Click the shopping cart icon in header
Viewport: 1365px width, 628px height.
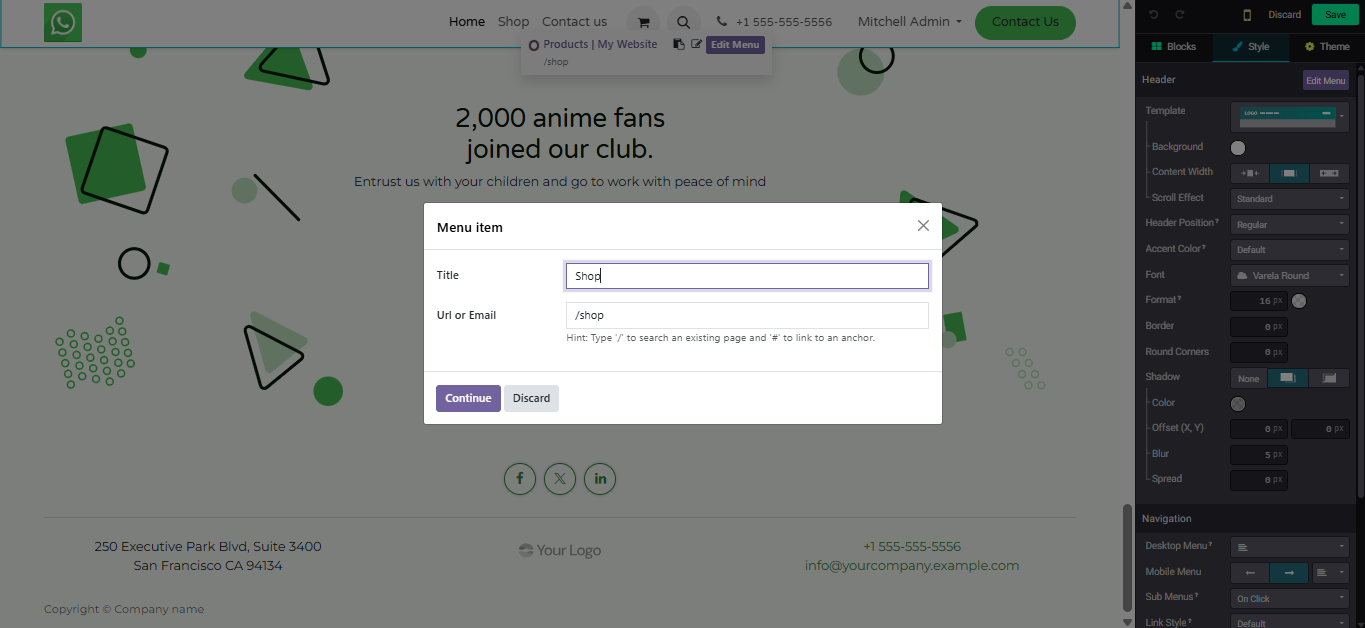643,22
